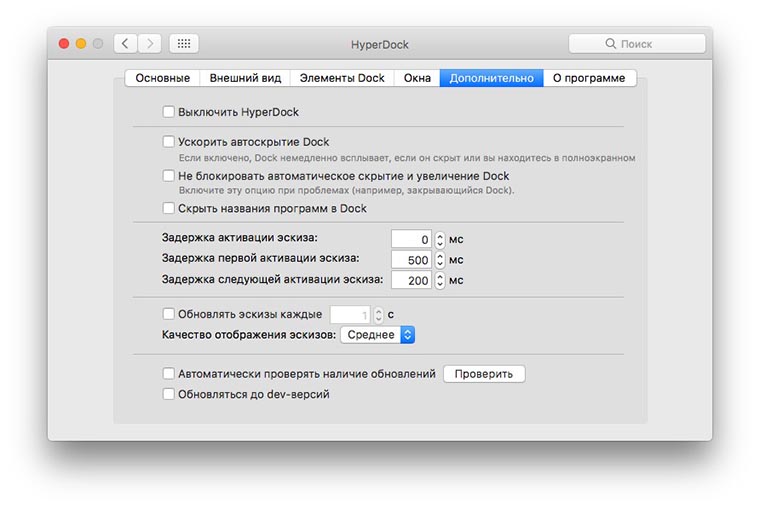Toggle Ускорить автоскрытие Dock checkbox
The image size is (760, 509).
(168, 142)
